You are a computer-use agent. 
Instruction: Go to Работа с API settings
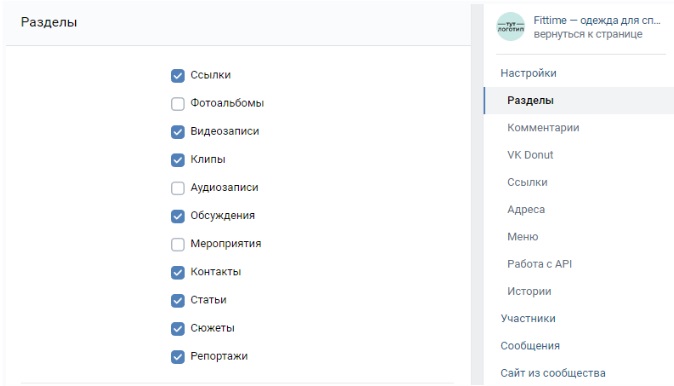(x=539, y=264)
